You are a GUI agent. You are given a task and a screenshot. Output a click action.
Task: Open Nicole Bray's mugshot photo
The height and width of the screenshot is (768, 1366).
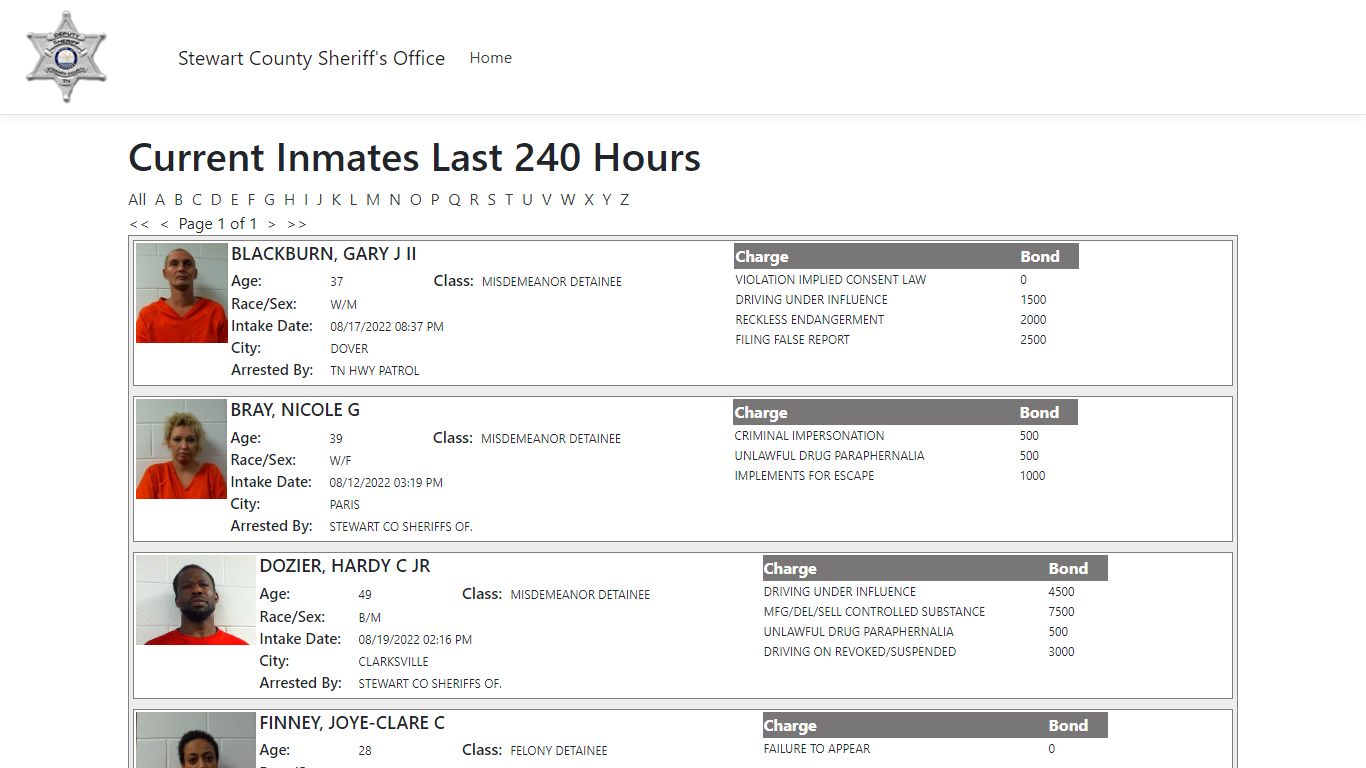pyautogui.click(x=181, y=449)
